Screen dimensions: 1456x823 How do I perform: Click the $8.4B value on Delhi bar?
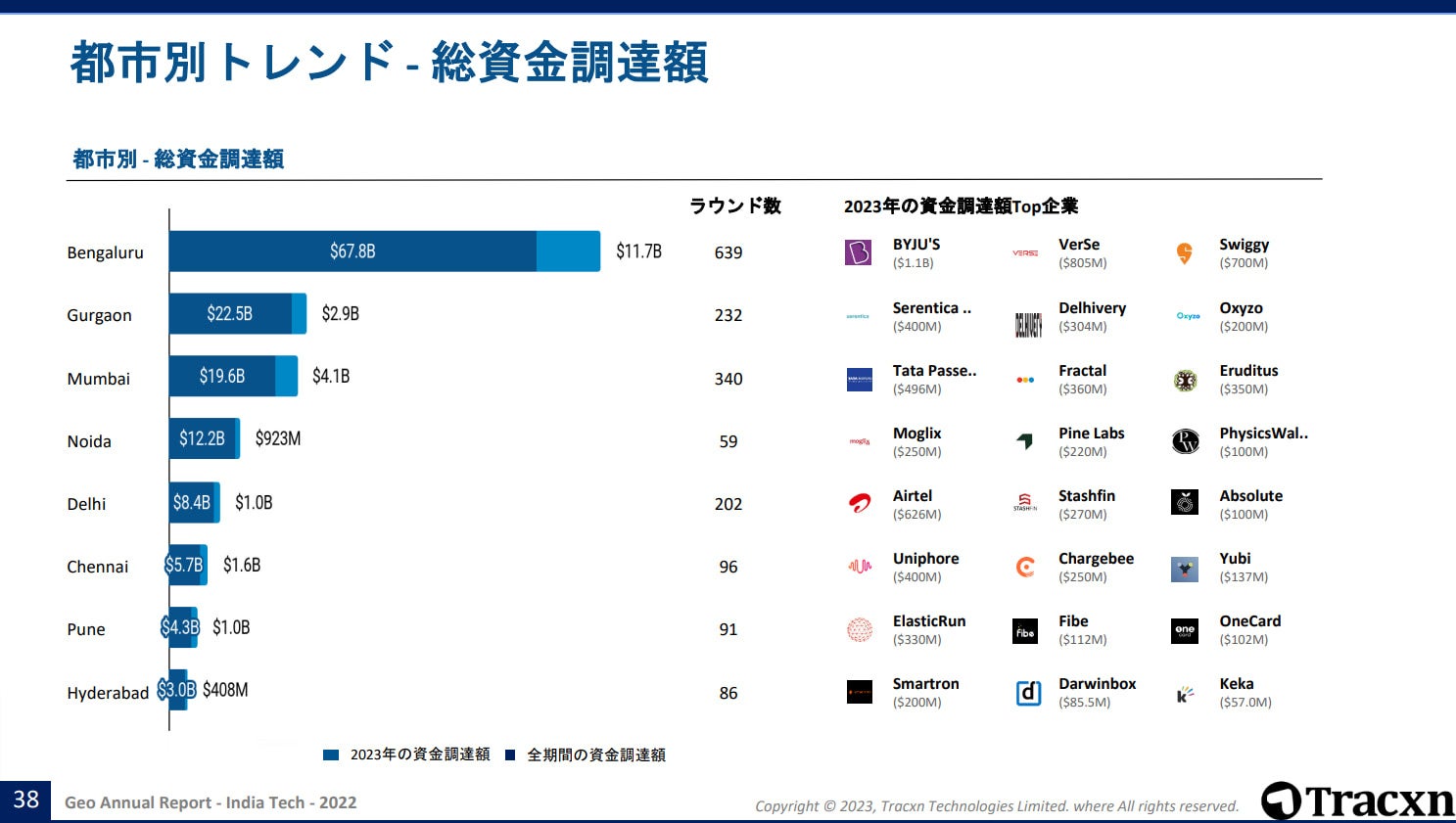(x=192, y=503)
